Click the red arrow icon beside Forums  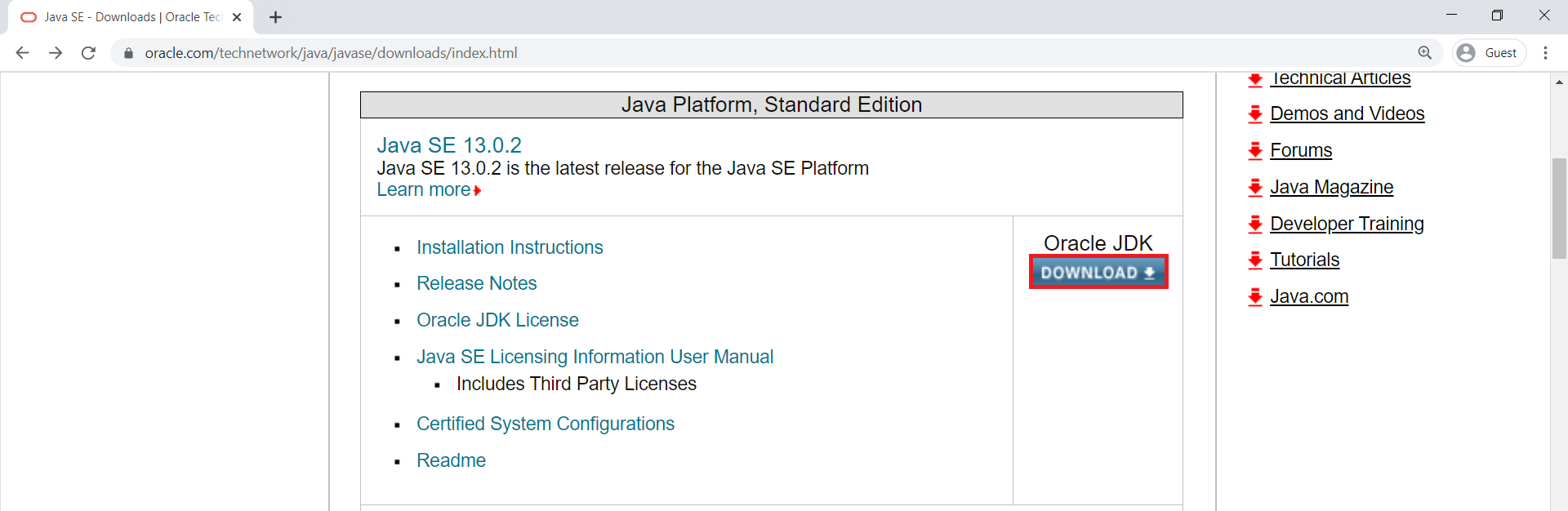coord(1255,151)
